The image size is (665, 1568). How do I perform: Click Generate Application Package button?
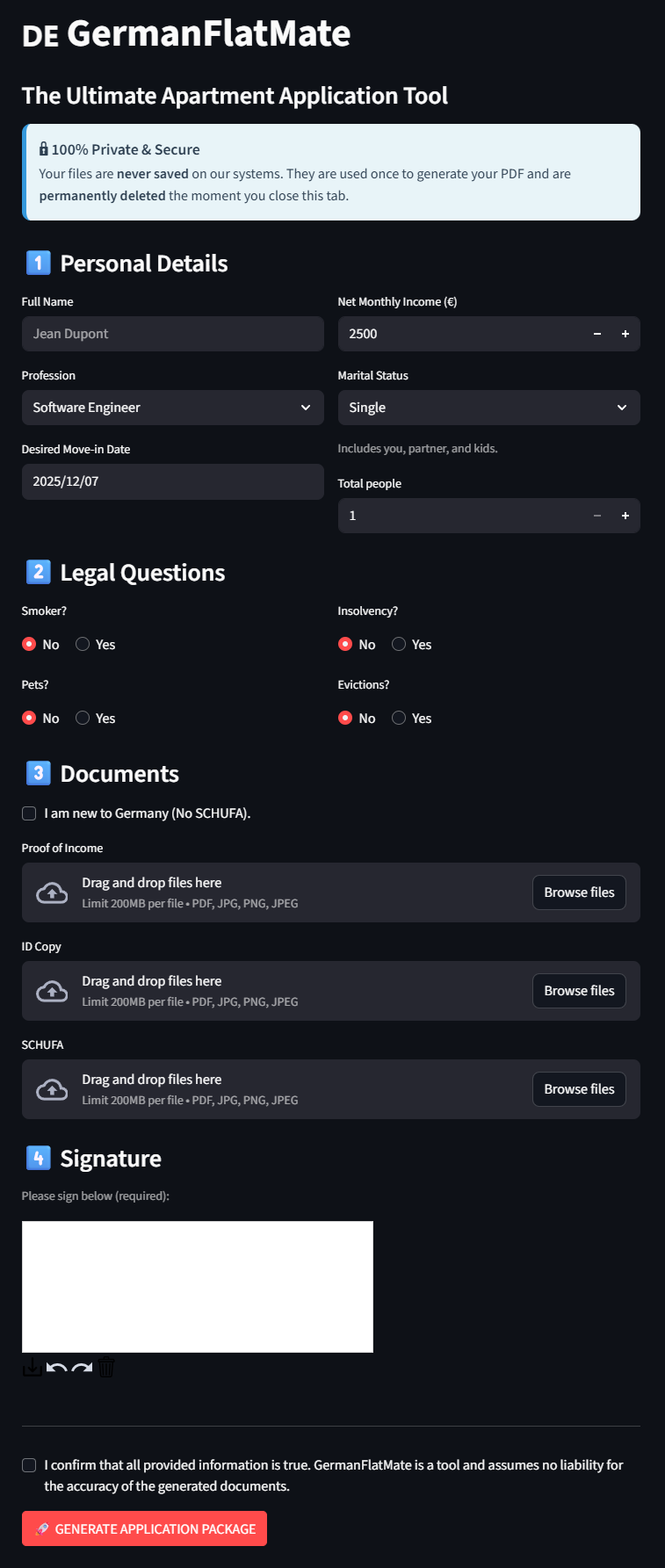coord(144,1528)
